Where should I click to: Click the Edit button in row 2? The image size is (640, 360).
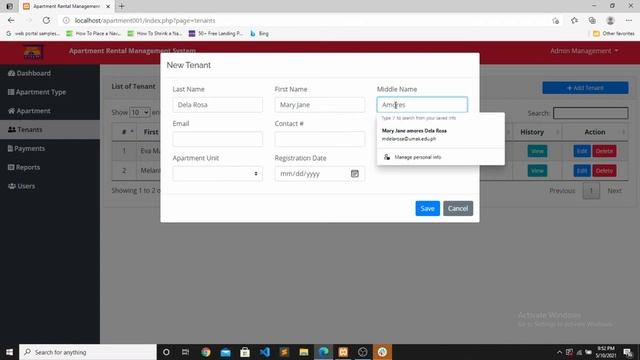582,171
